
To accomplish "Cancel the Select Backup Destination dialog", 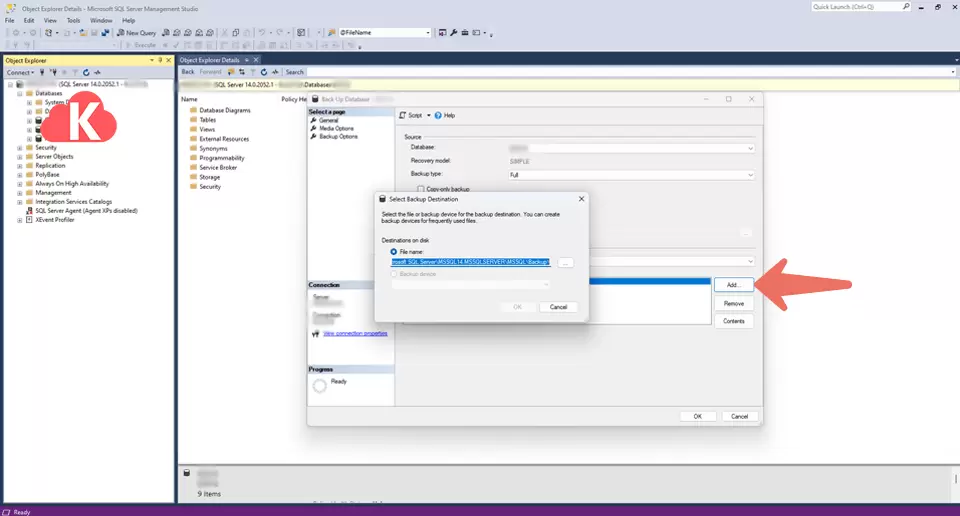I will tap(558, 307).
